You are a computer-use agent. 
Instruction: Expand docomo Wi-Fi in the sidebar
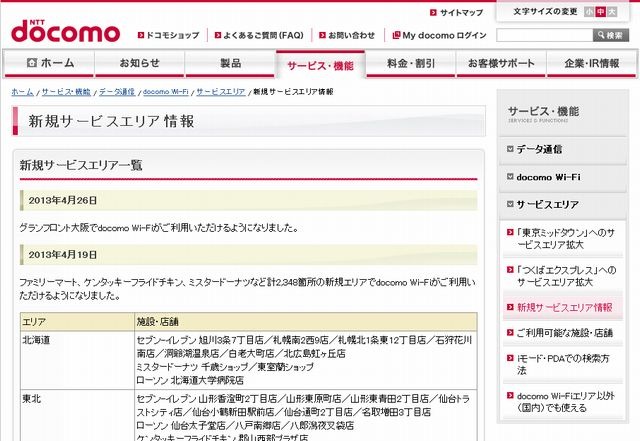(x=562, y=177)
